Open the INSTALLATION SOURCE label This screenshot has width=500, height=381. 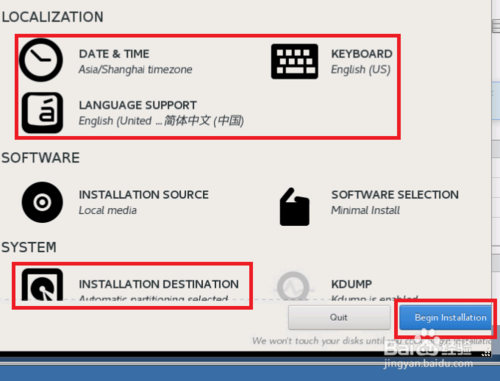144,195
